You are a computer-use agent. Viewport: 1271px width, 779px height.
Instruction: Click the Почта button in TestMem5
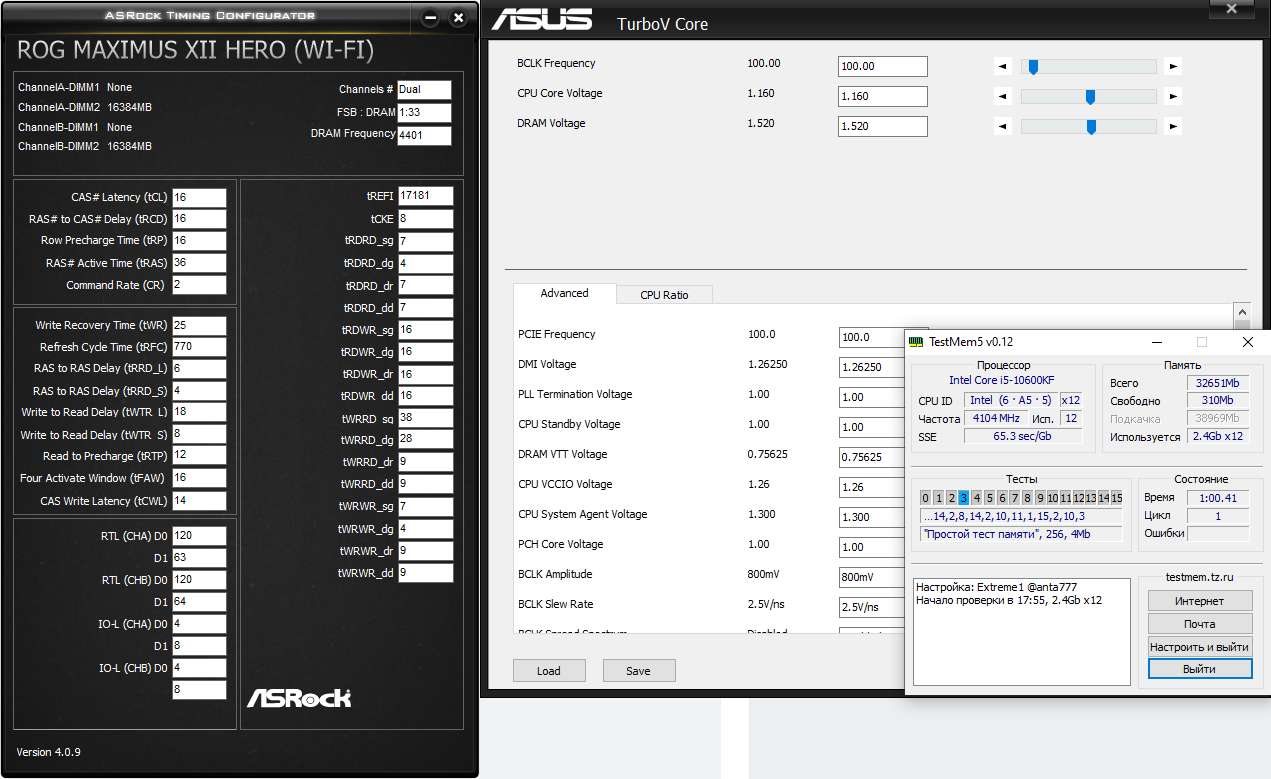(x=1200, y=624)
